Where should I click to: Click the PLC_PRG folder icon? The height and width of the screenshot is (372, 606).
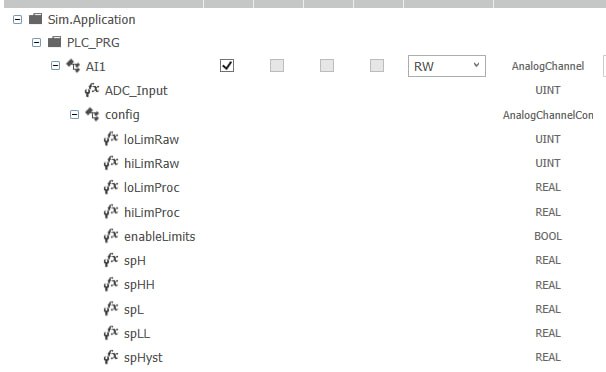(54, 42)
